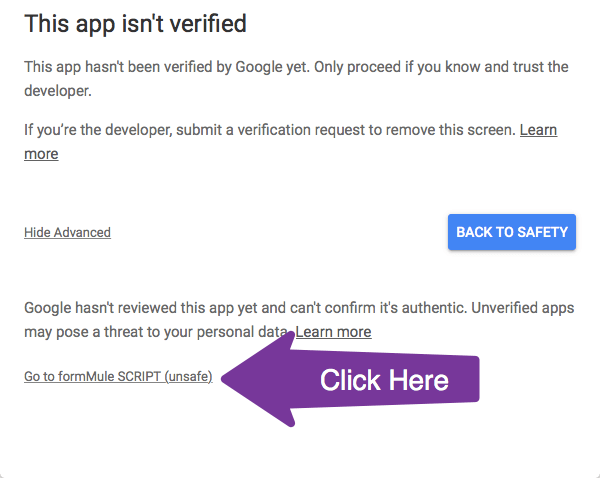Click the 'Click Here' label on the arrow
Screen dimensions: 600x478
coord(384,380)
